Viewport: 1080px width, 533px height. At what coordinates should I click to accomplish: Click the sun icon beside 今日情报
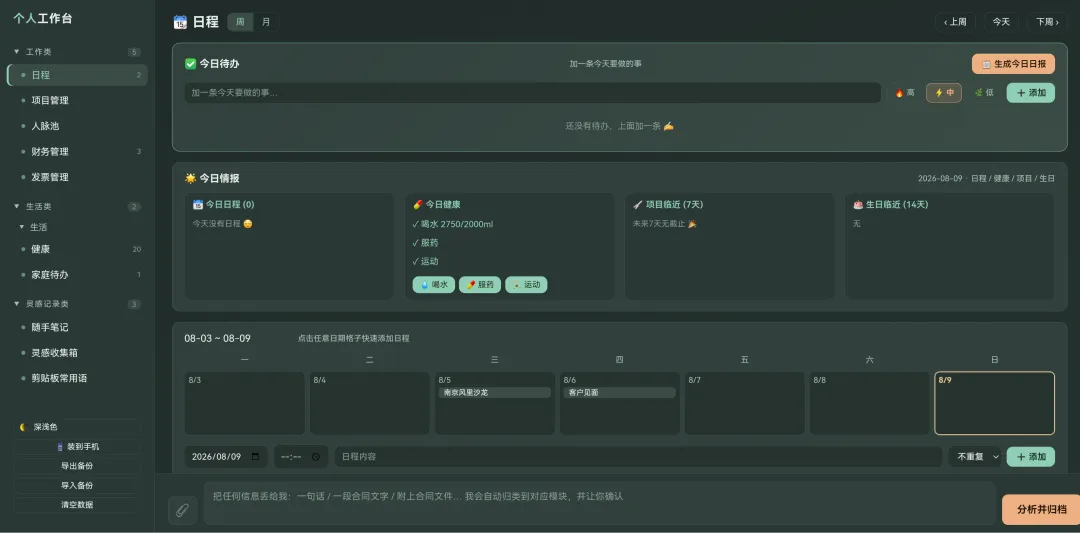[191, 178]
